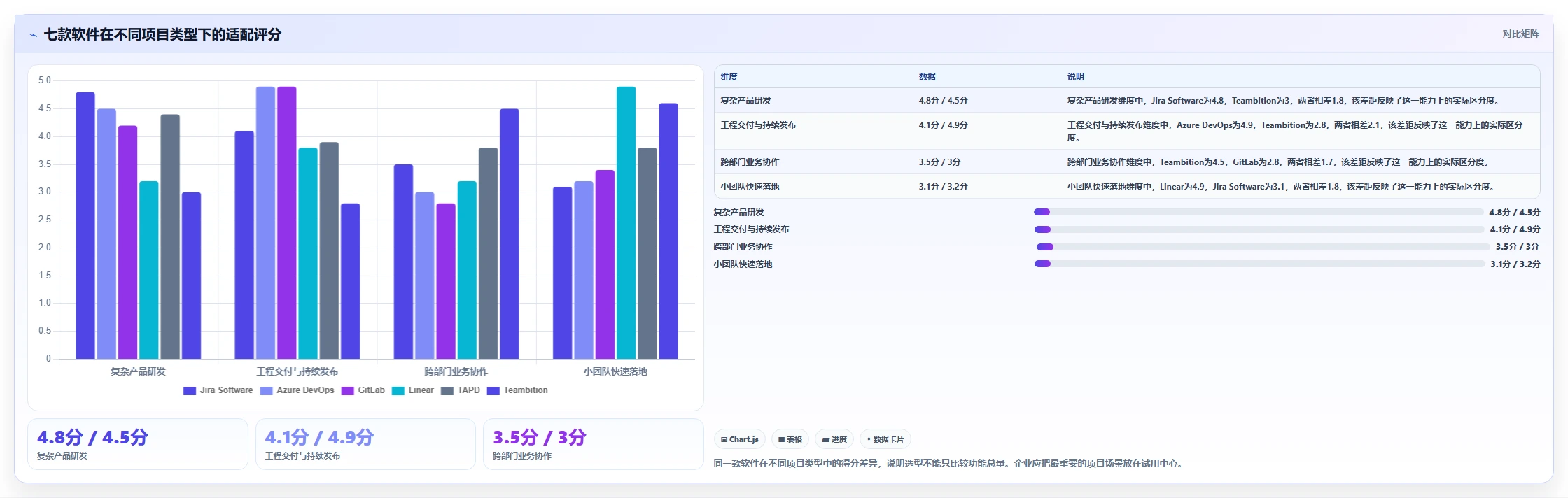Toggle the Teambition legend swatch

click(493, 391)
